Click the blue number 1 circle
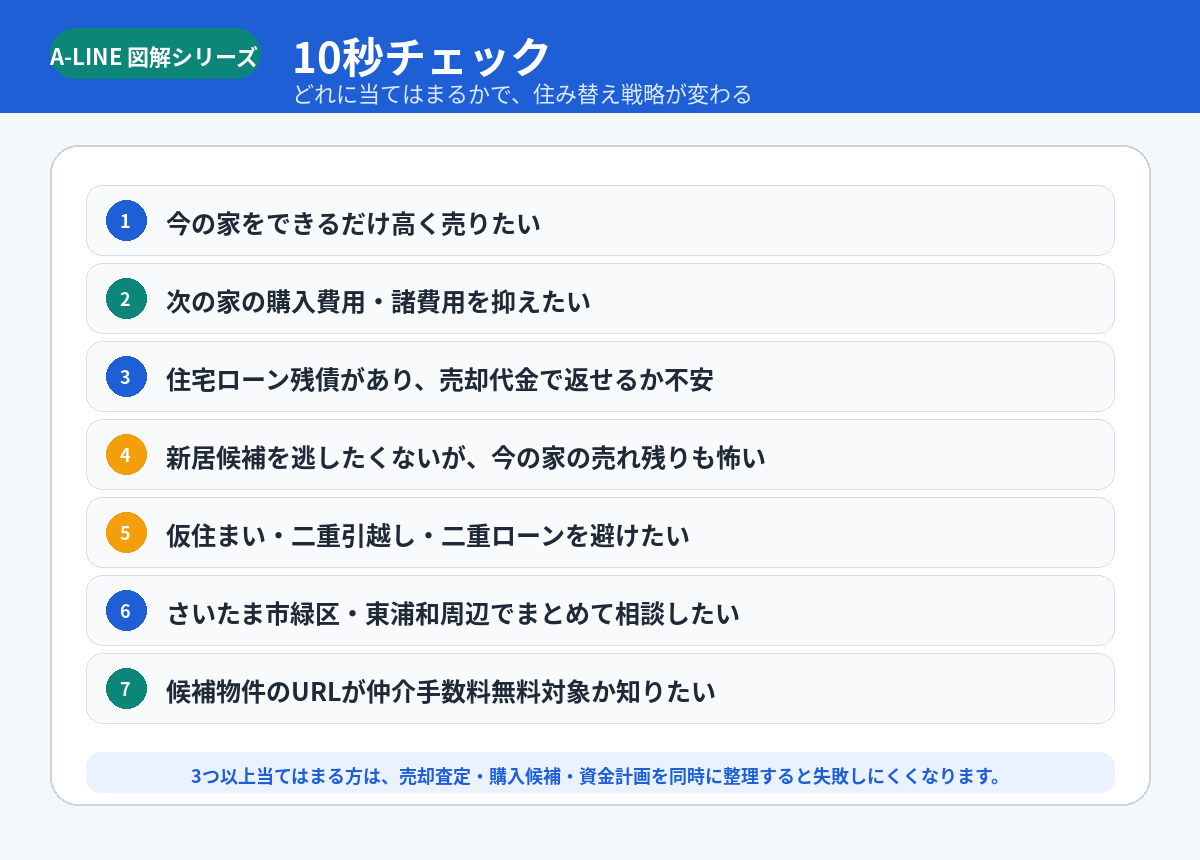The width and height of the screenshot is (1200, 860). click(126, 221)
